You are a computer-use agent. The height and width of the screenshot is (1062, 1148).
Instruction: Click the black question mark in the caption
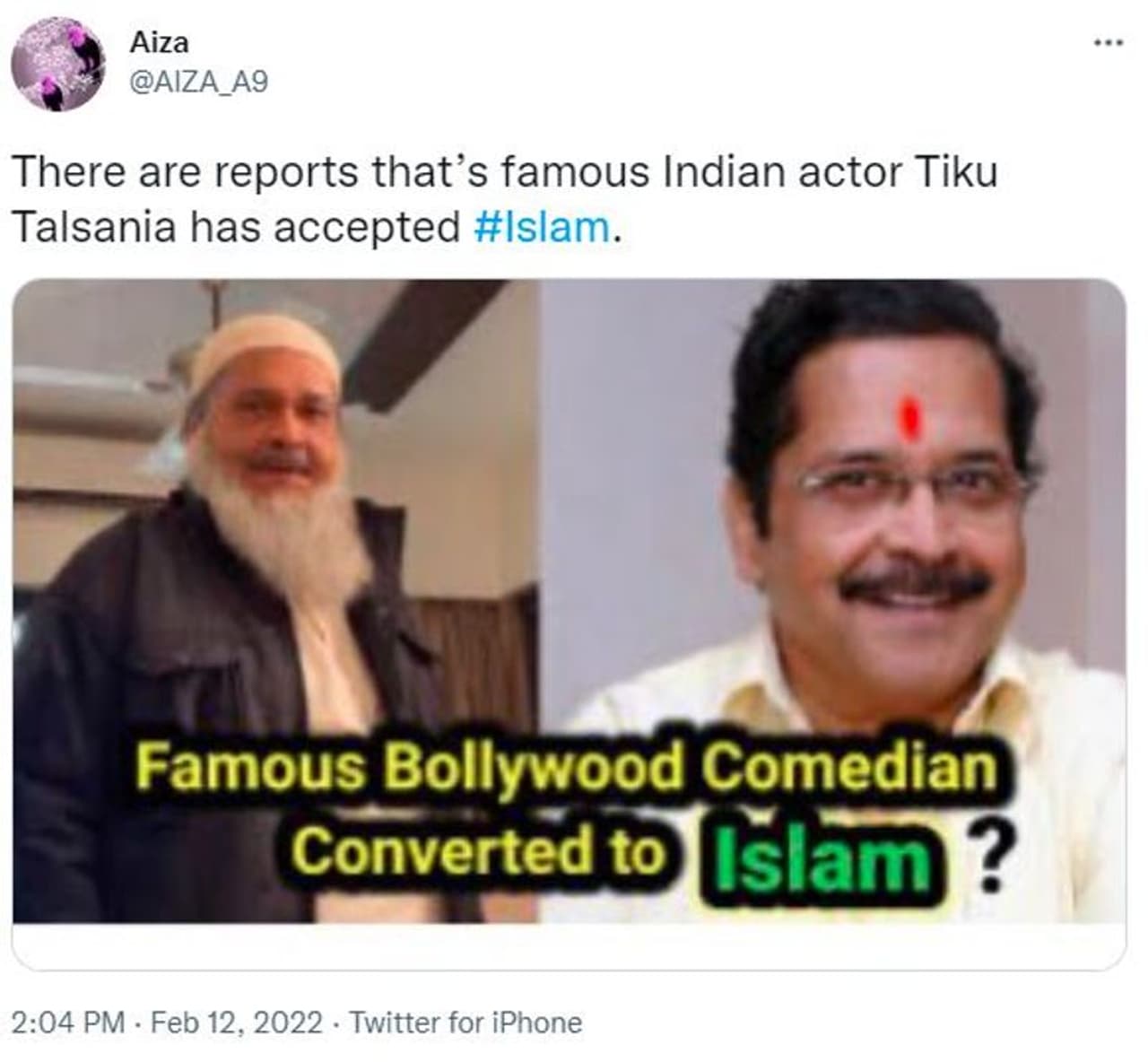pyautogui.click(x=987, y=858)
